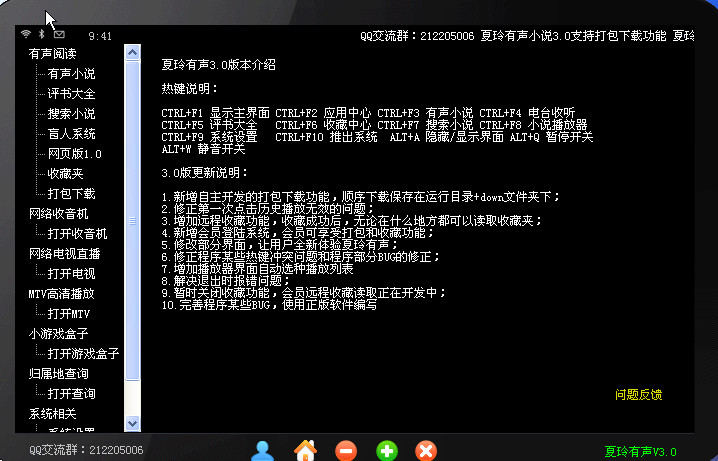Click the Bluetooth status icon
The width and height of the screenshot is (718, 461).
tap(41, 34)
